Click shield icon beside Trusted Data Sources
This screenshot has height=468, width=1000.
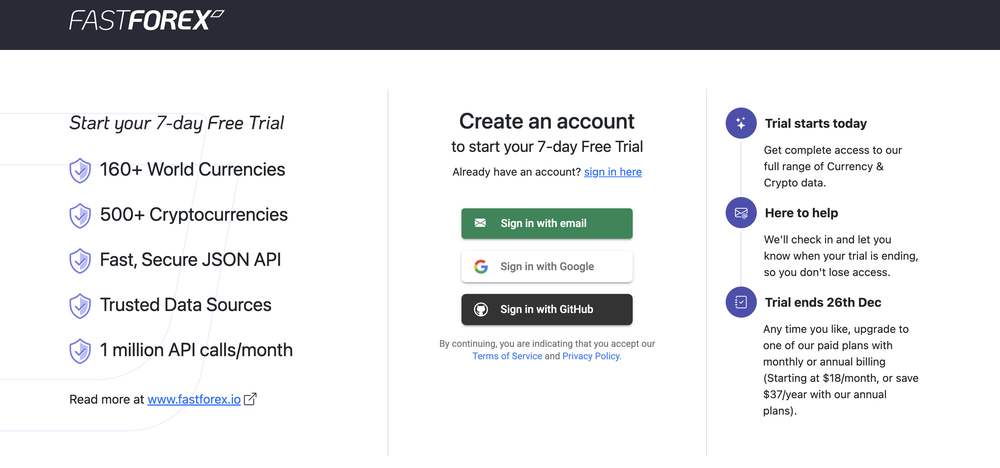pyautogui.click(x=80, y=305)
